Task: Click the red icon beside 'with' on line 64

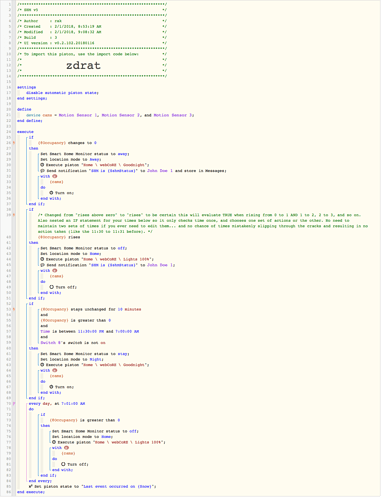Action: (55, 370)
